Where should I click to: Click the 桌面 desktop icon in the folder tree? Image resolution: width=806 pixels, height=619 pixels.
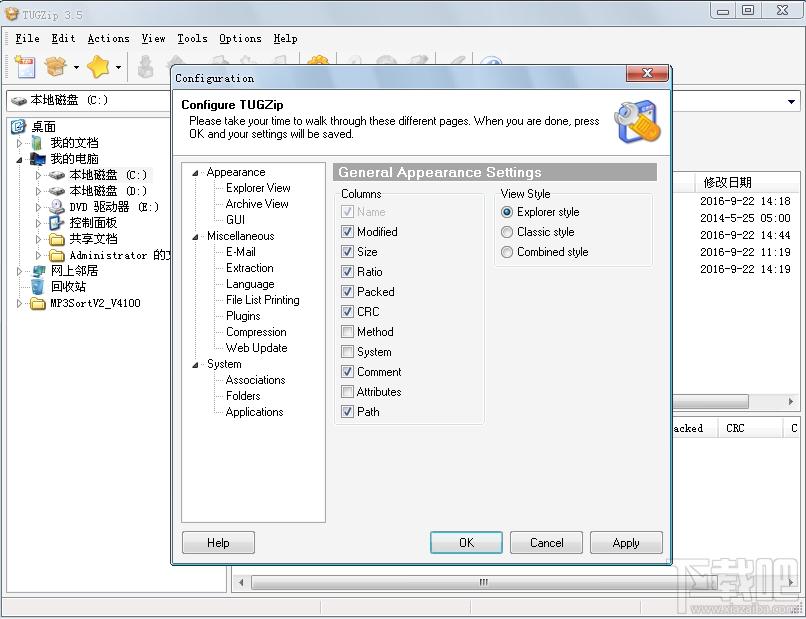[19, 126]
